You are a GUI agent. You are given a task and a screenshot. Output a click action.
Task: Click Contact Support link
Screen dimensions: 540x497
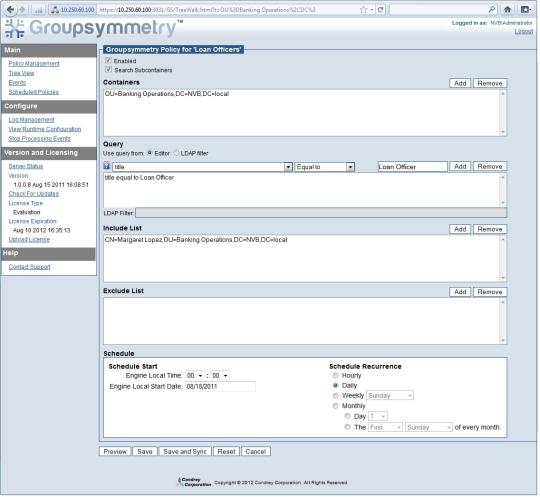click(x=29, y=267)
